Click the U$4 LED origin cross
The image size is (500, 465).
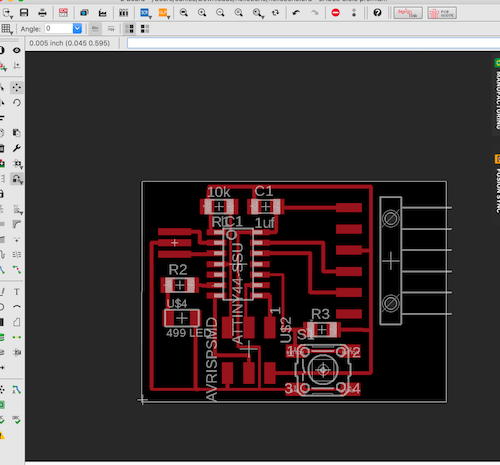[x=182, y=318]
